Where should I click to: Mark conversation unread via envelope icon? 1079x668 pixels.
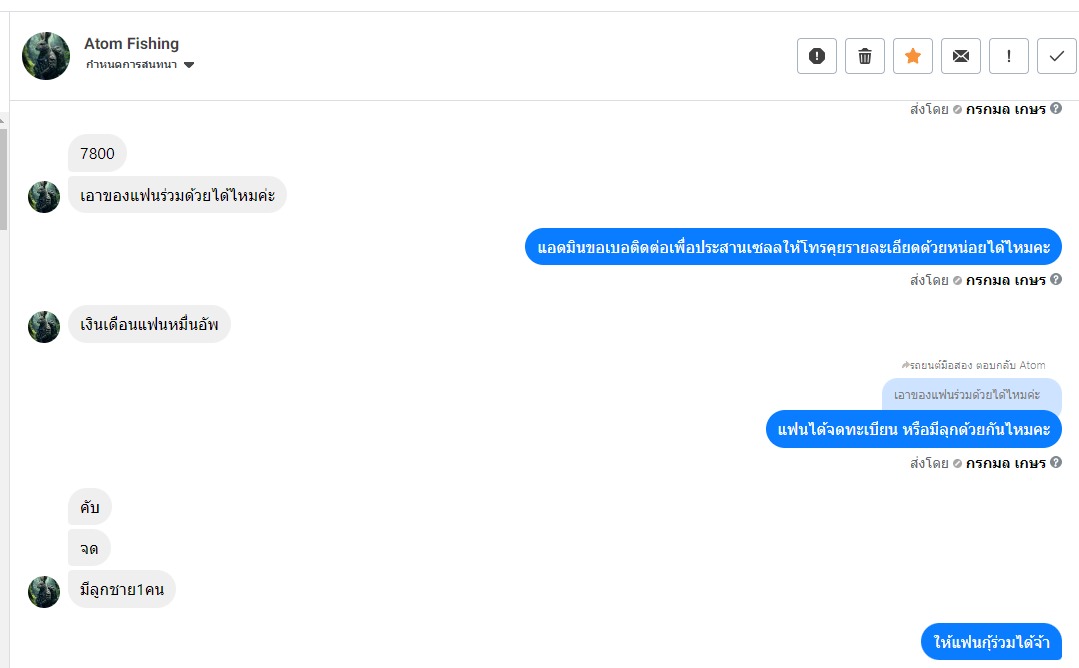pos(961,56)
